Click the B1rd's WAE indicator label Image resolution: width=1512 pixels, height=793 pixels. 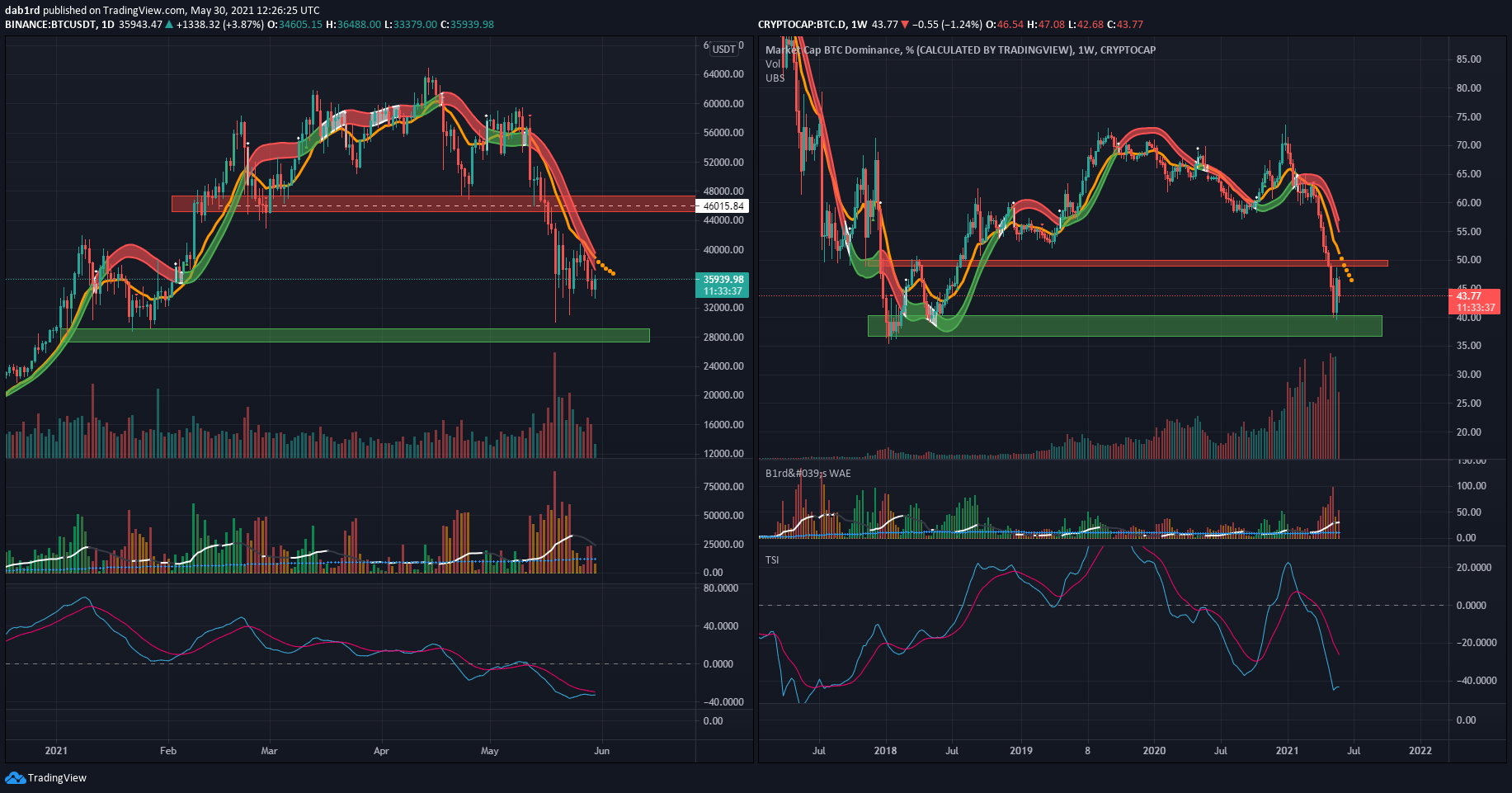click(x=808, y=474)
